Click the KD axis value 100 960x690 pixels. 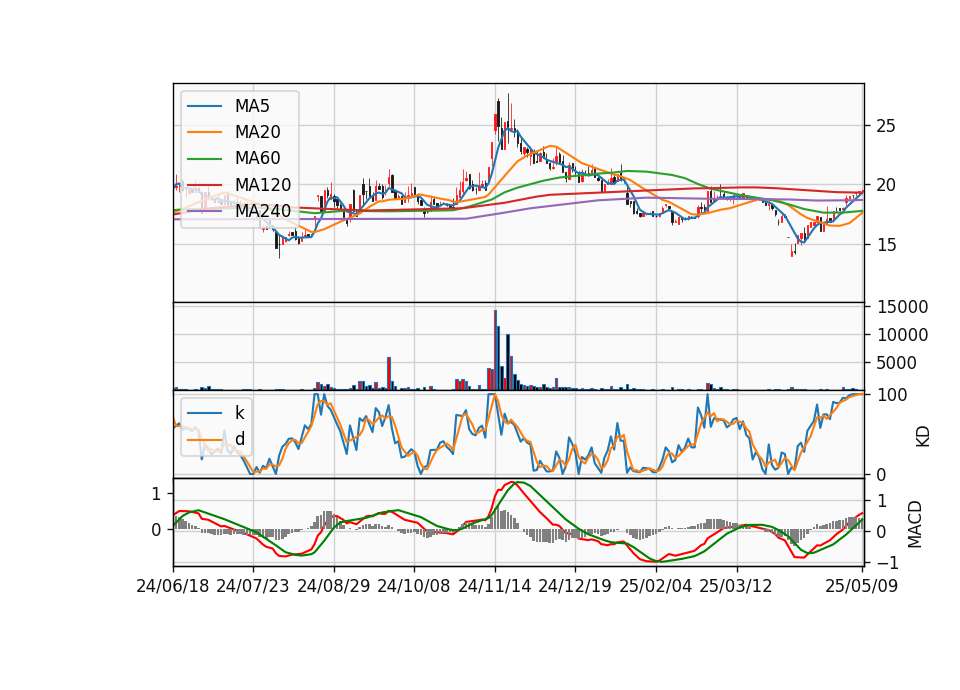[892, 395]
